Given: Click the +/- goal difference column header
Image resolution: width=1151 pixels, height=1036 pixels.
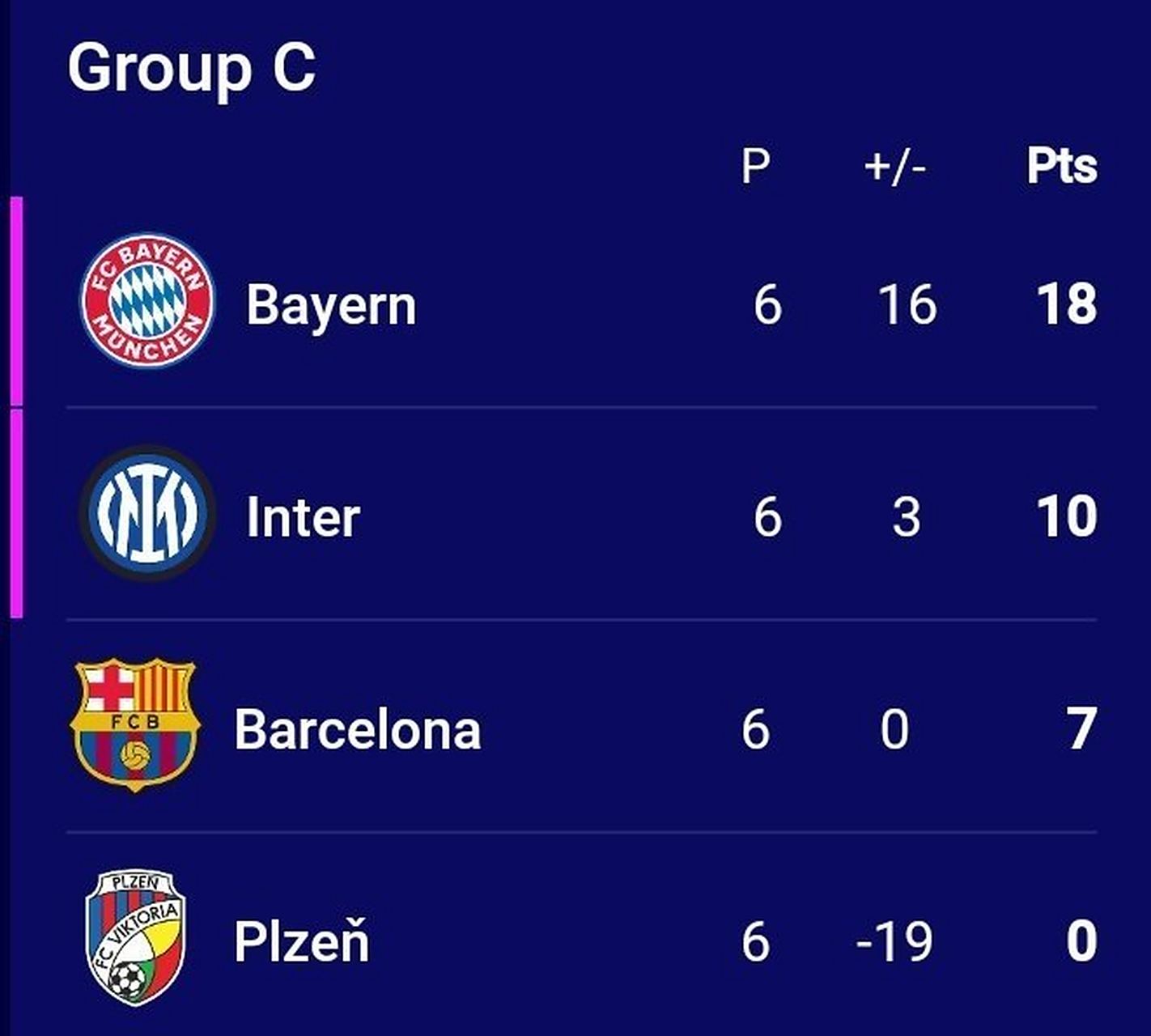Looking at the screenshot, I should [x=894, y=166].
